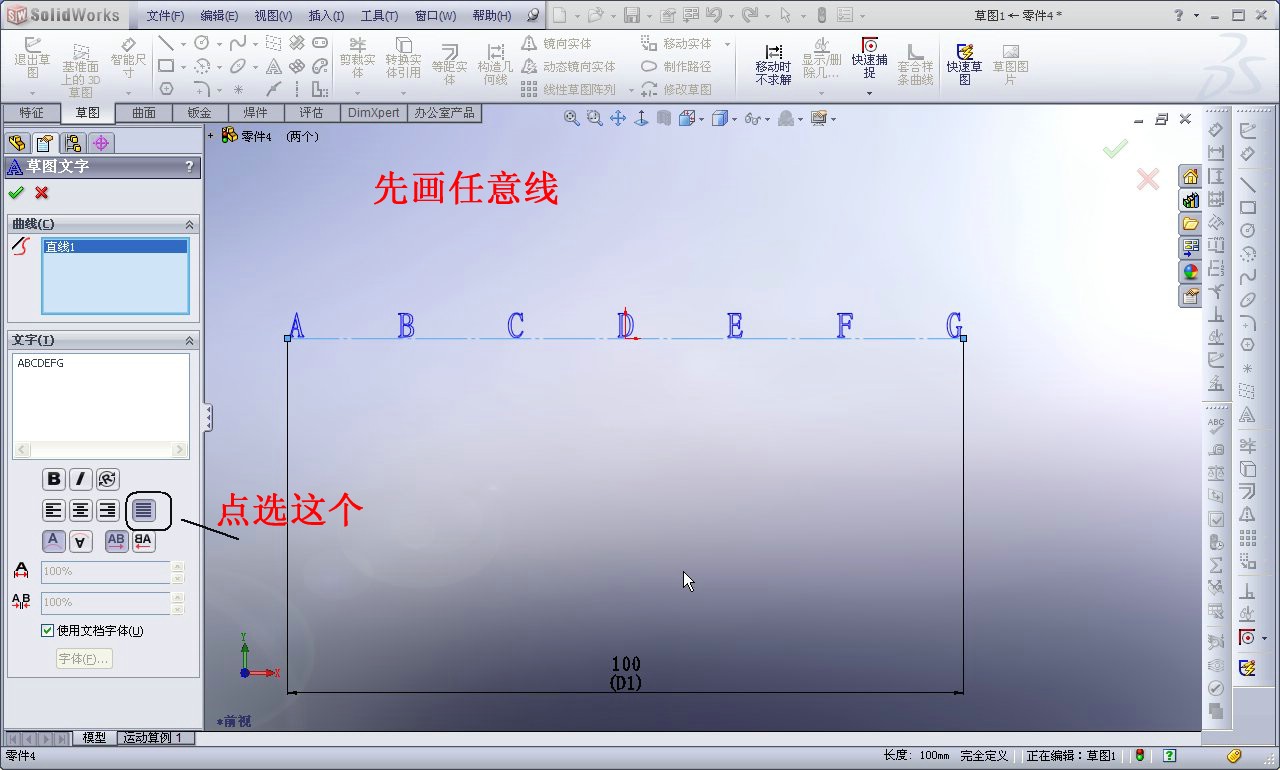Select the Spline sketch tool

[x=237, y=43]
